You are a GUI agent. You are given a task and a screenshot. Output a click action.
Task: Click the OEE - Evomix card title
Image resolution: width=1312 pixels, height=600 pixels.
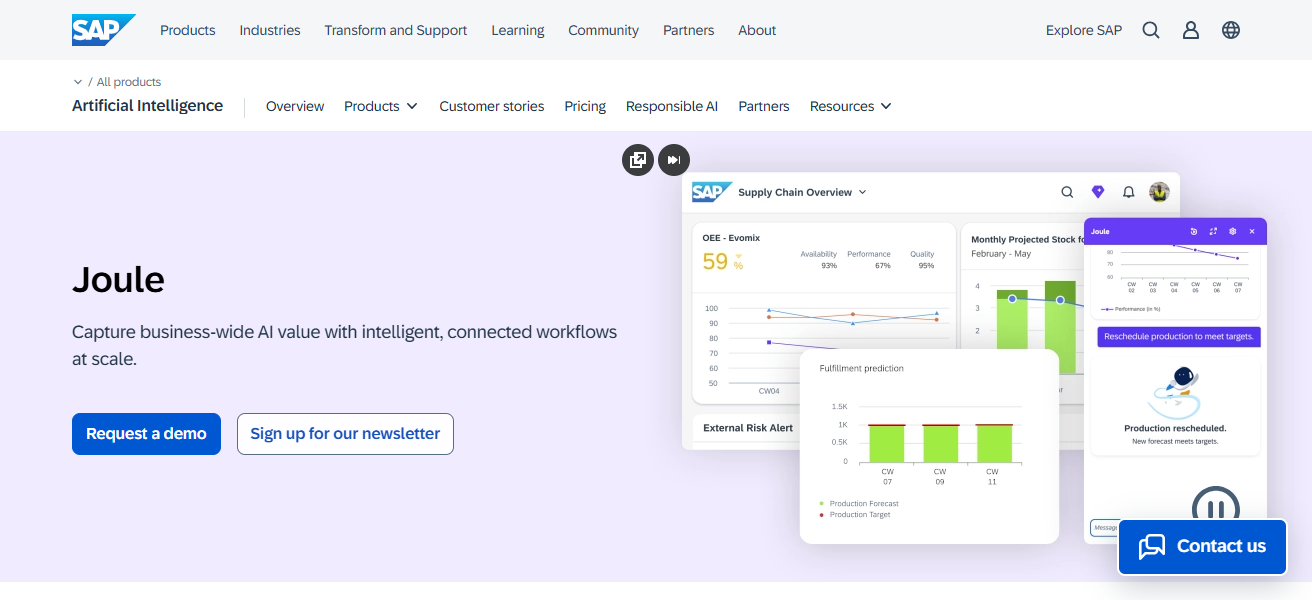tap(732, 238)
